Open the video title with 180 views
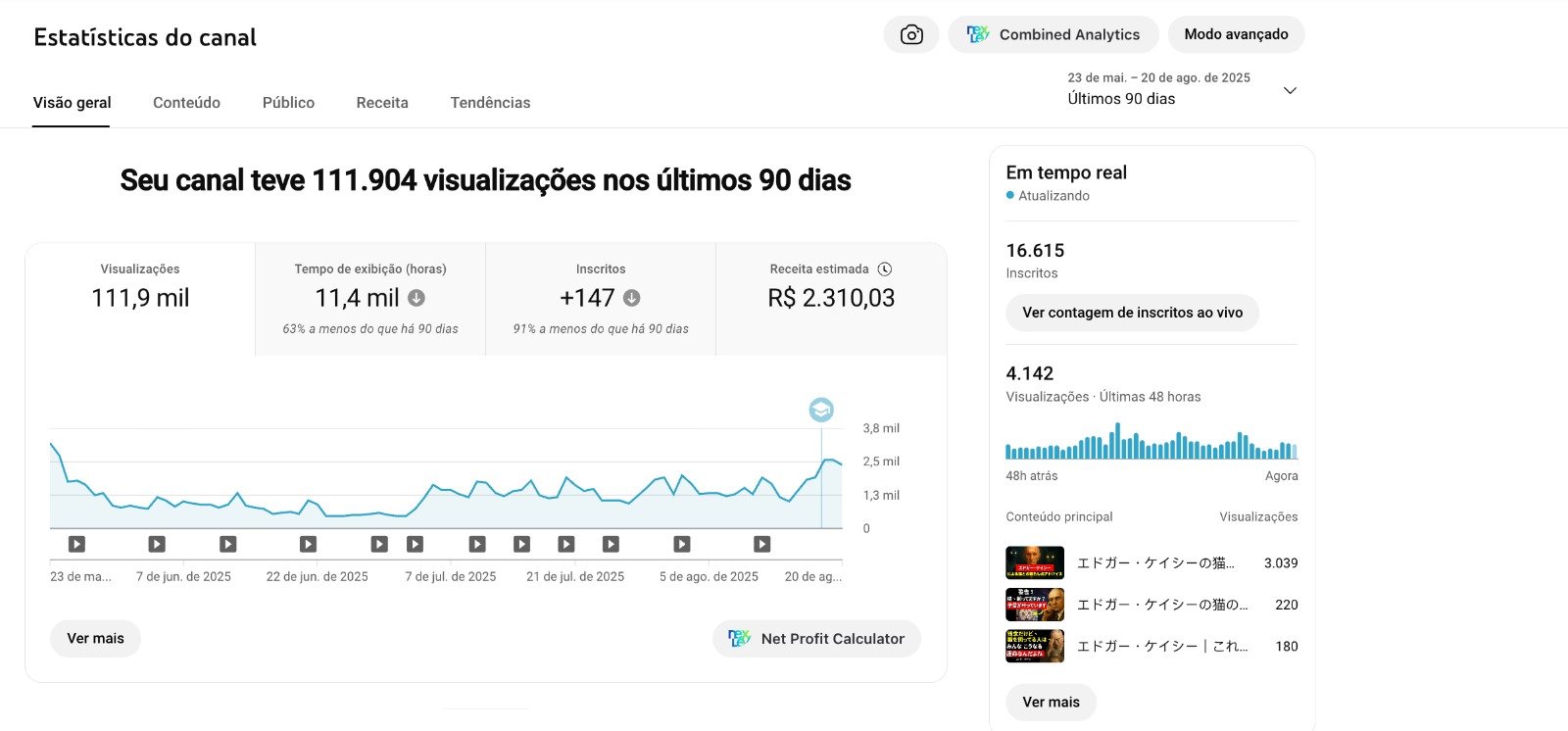Image resolution: width=1568 pixels, height=731 pixels. (x=1163, y=647)
